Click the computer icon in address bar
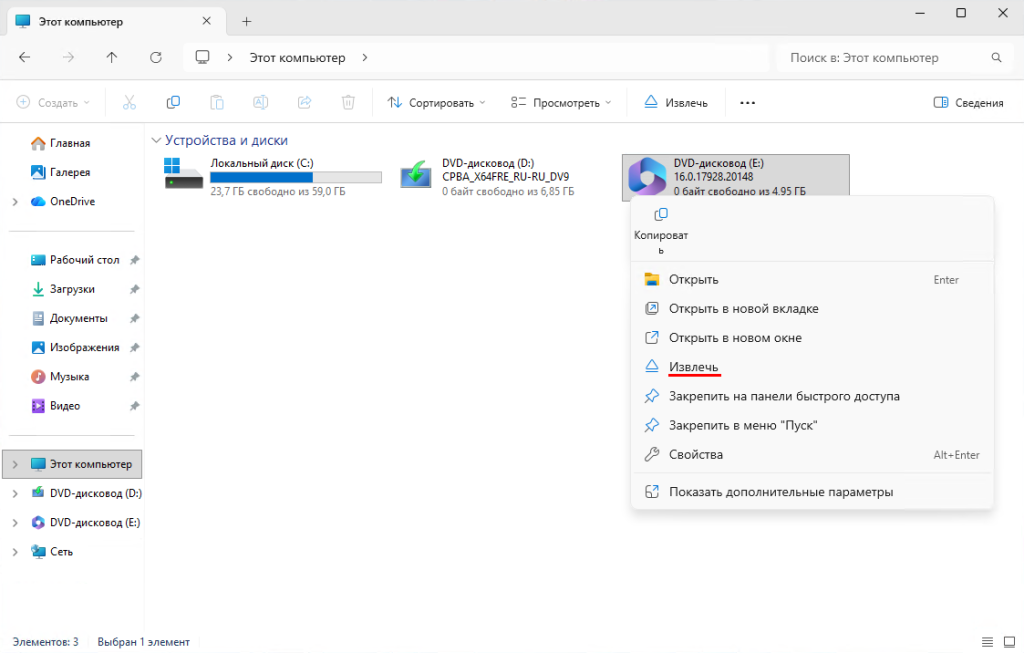 tap(202, 57)
